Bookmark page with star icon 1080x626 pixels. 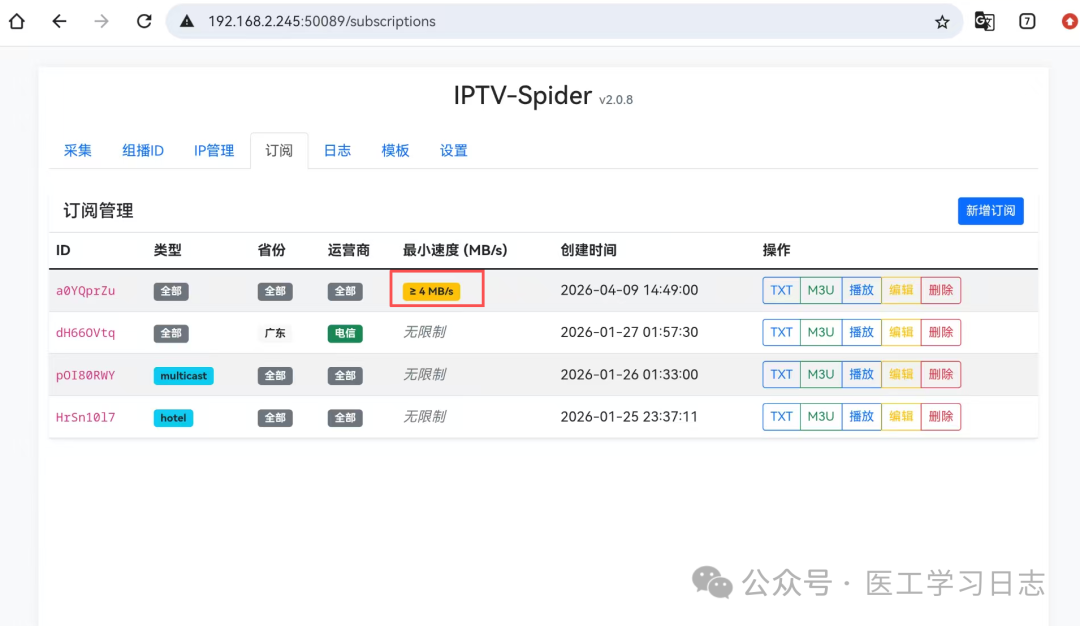tap(942, 22)
